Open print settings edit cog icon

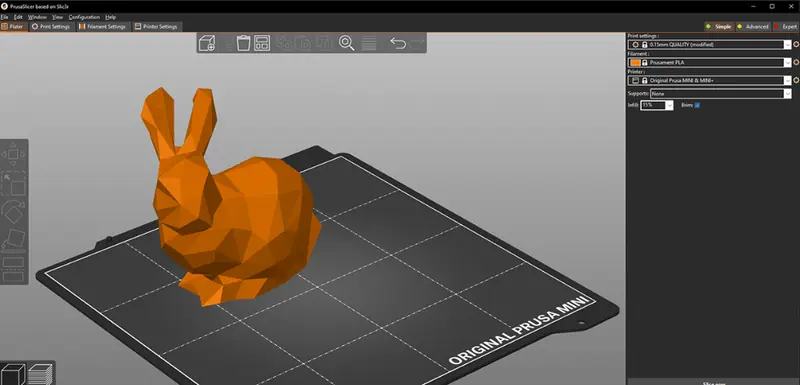coord(796,44)
